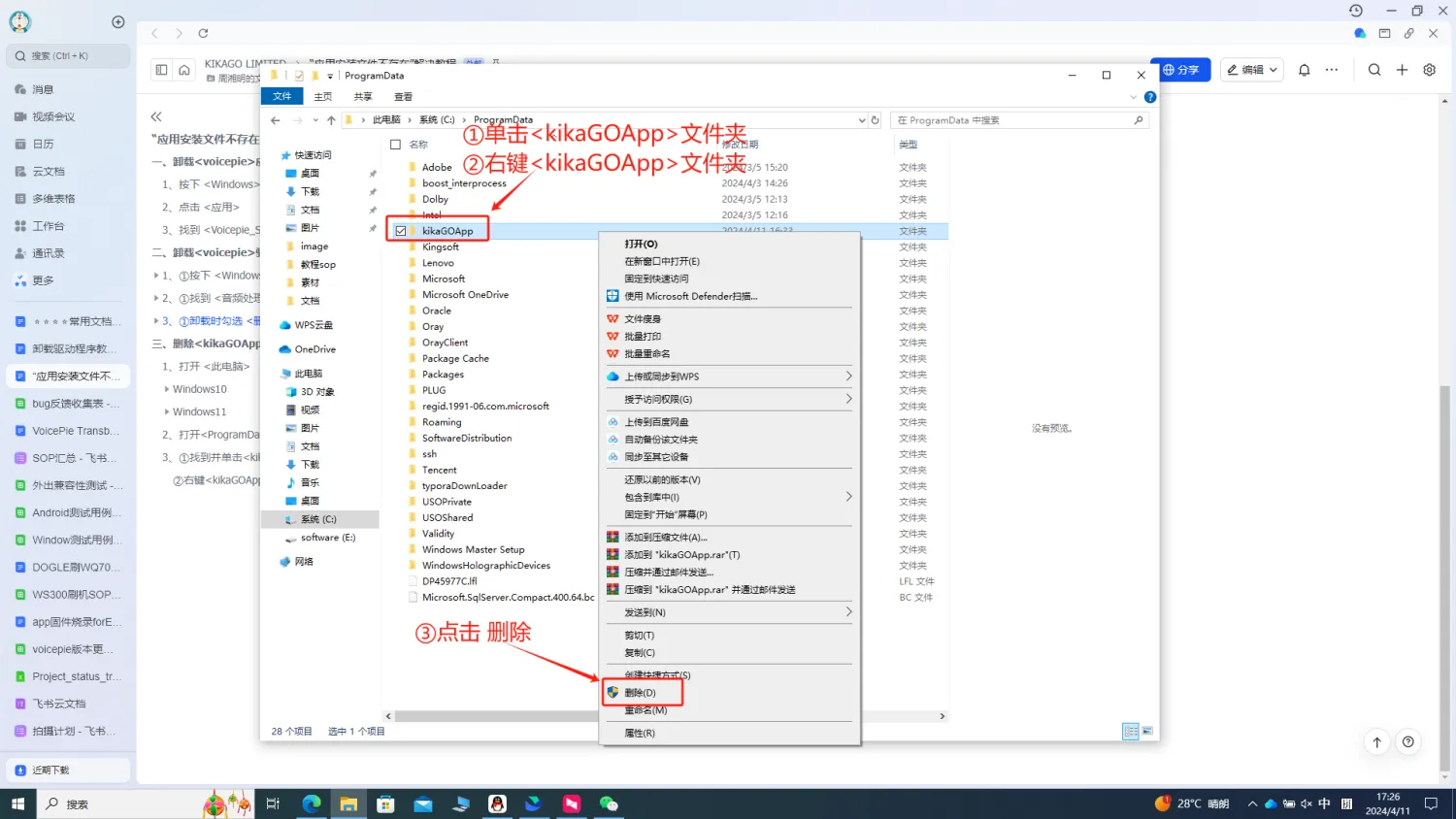
Task: Open the 云文档 cloud docs tab
Action: point(48,172)
